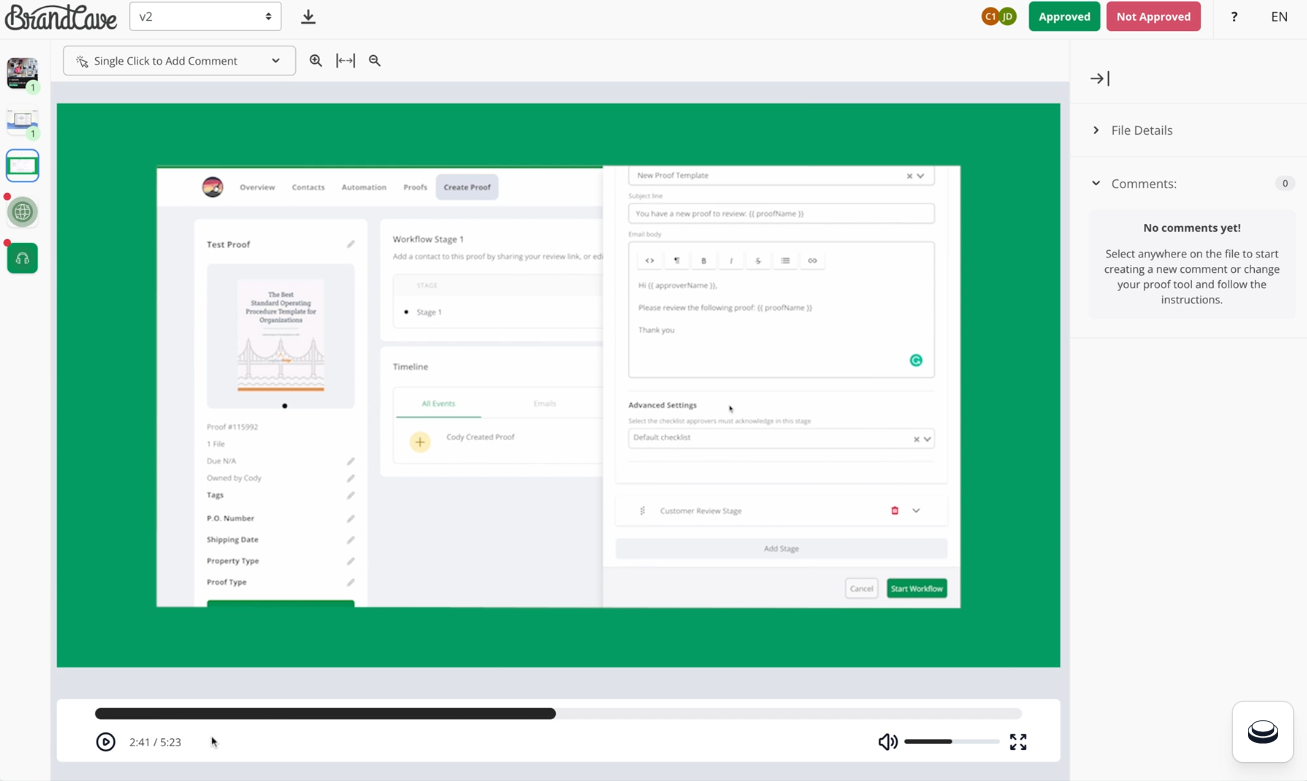1307x781 pixels.
Task: Mute the video volume speaker
Action: [887, 742]
